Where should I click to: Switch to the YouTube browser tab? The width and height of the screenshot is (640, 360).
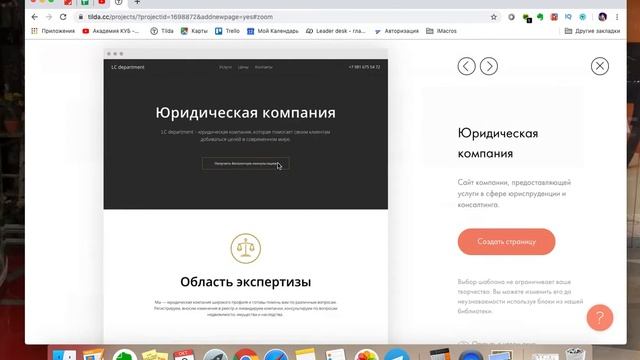[102, 2]
